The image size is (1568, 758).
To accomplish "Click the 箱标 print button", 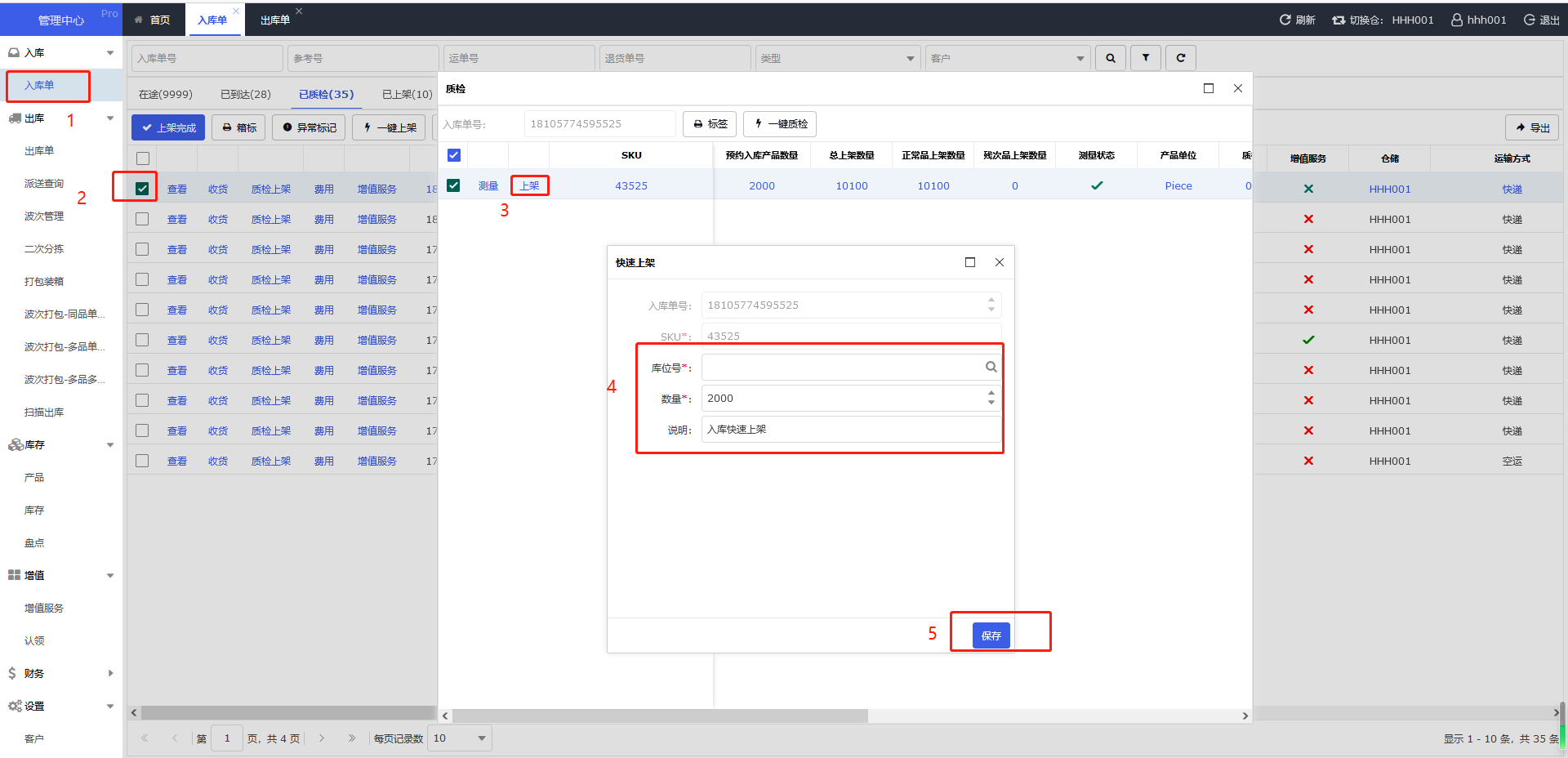I will tap(238, 127).
